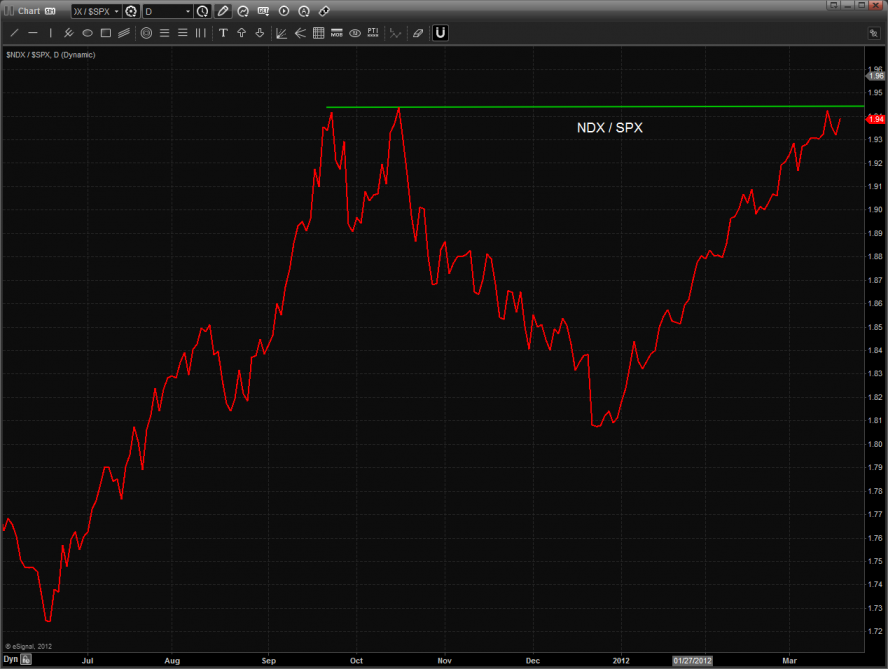
Task: Click the 01/27/2012 date marker
Action: click(692, 660)
